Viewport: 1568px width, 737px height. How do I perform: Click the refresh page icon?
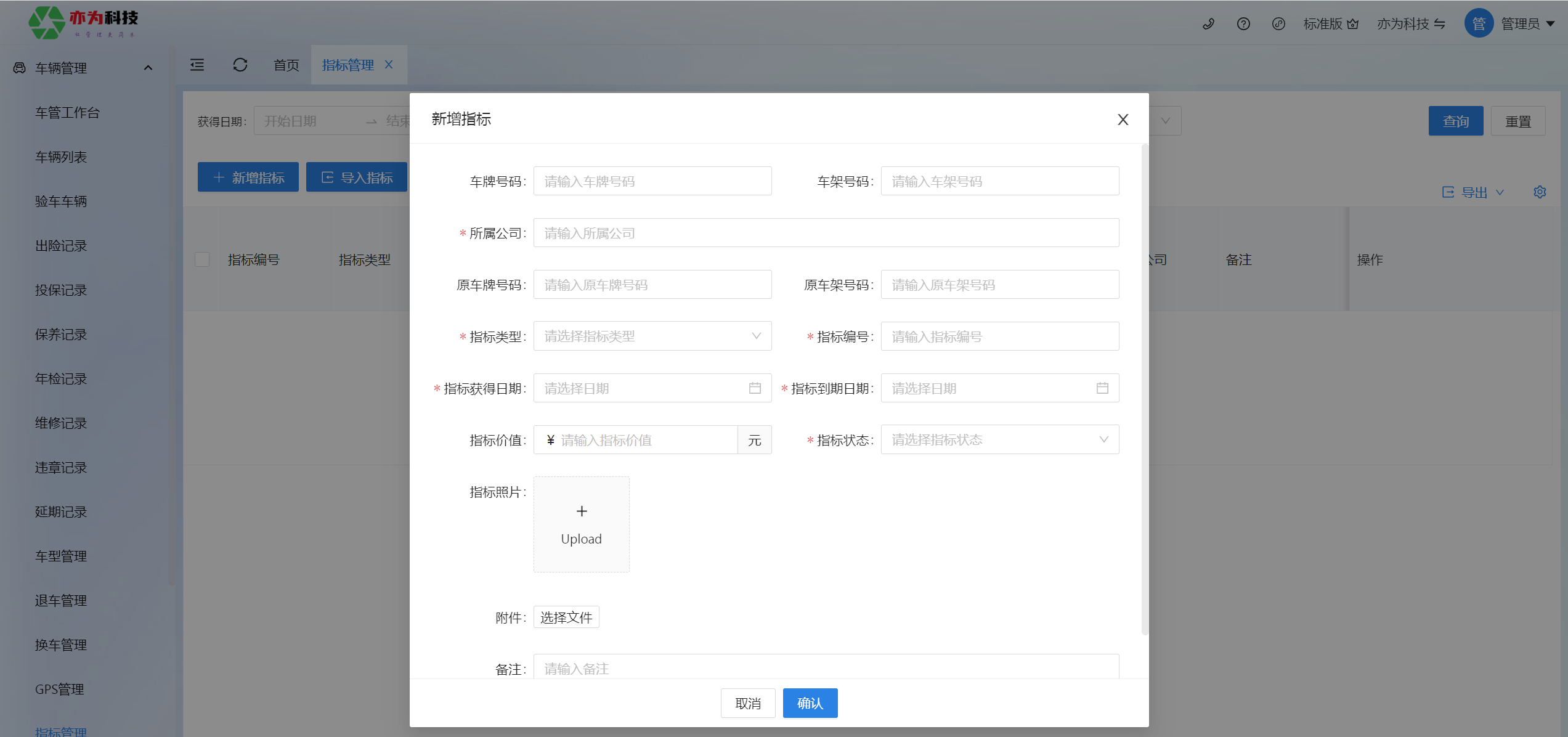click(x=240, y=65)
